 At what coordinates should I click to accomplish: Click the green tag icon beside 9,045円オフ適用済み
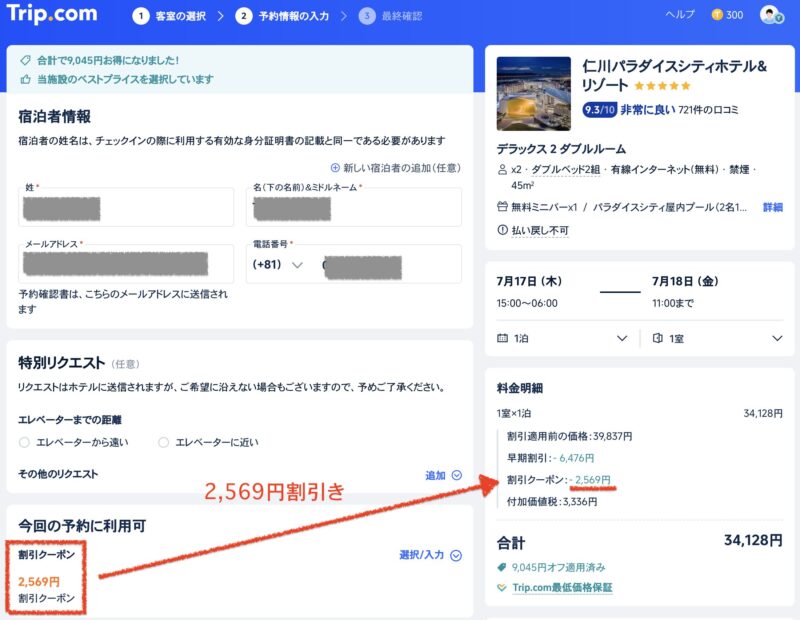click(x=502, y=567)
